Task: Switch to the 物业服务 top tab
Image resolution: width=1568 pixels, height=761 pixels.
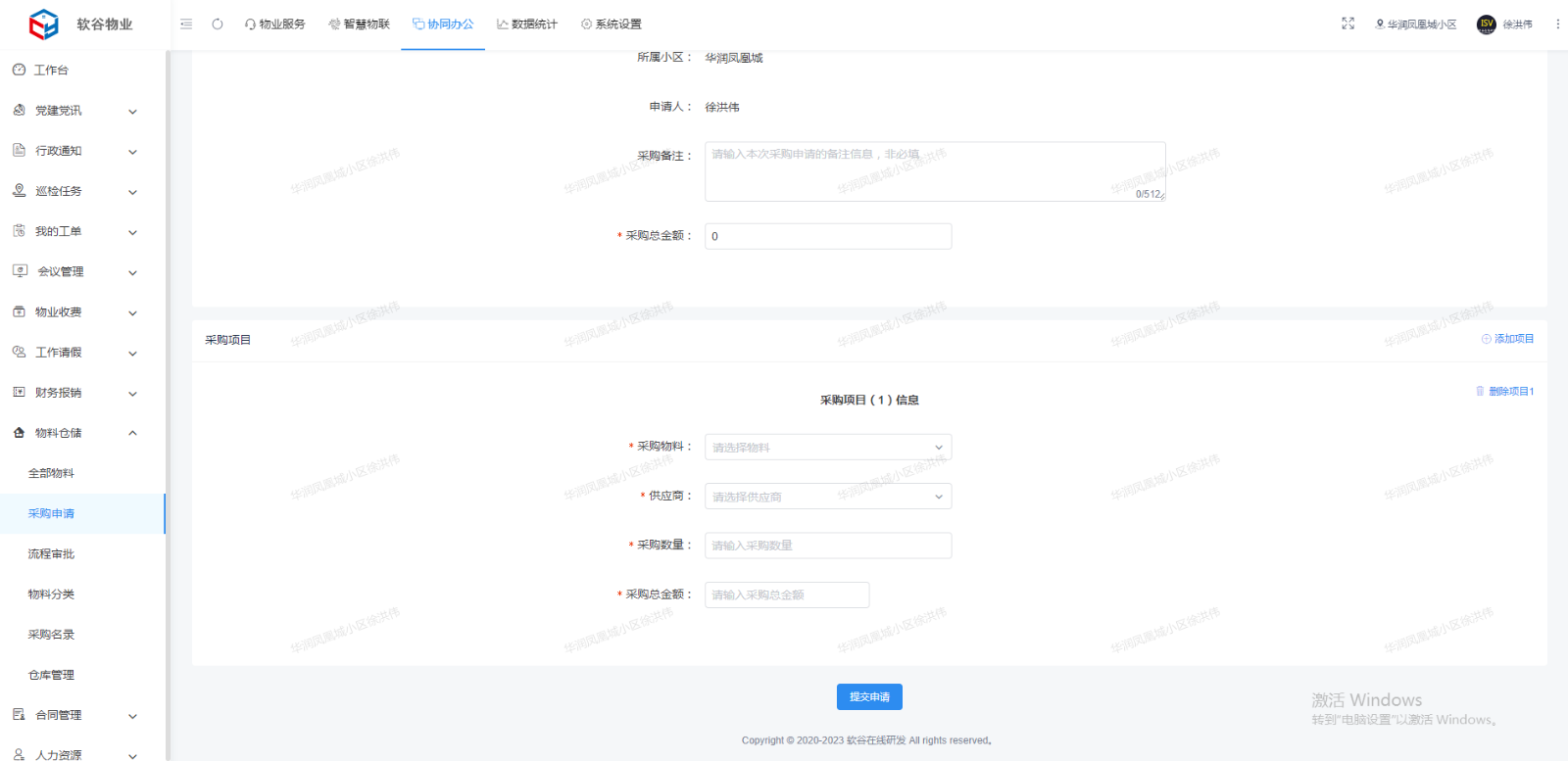Action: tap(275, 24)
